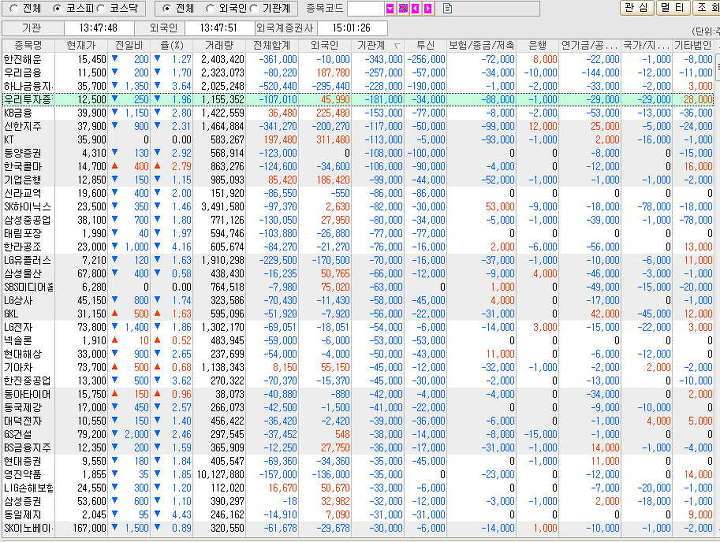Select the 한진해운 stock row name
Image resolution: width=720 pixels, height=542 pixels.
coord(22,59)
